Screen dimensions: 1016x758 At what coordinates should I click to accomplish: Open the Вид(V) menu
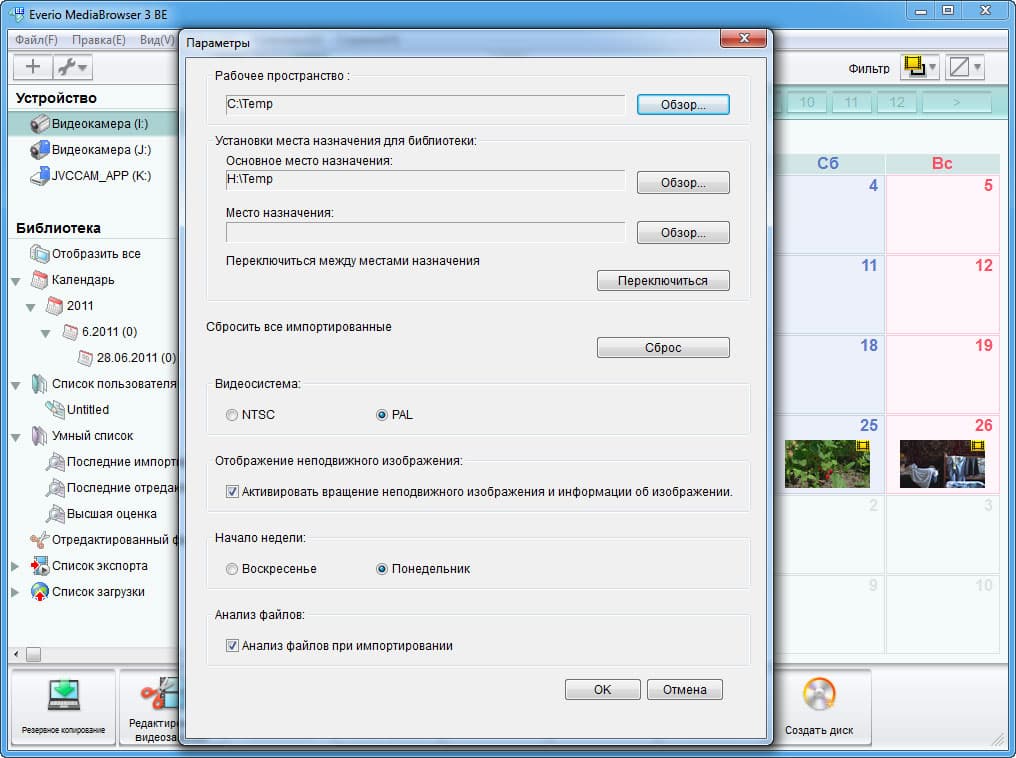pyautogui.click(x=157, y=40)
